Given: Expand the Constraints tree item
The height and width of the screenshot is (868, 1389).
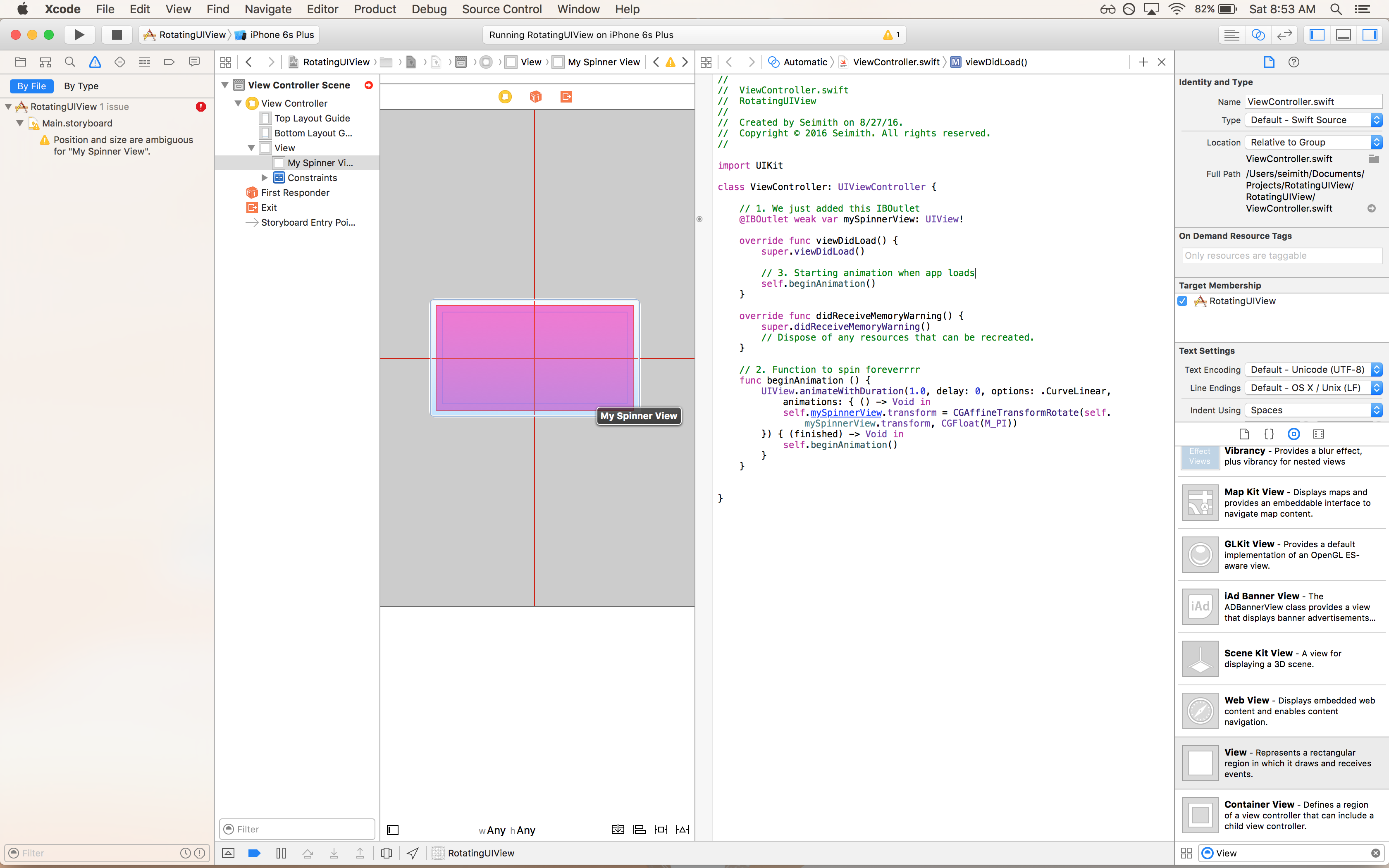Looking at the screenshot, I should [x=265, y=178].
